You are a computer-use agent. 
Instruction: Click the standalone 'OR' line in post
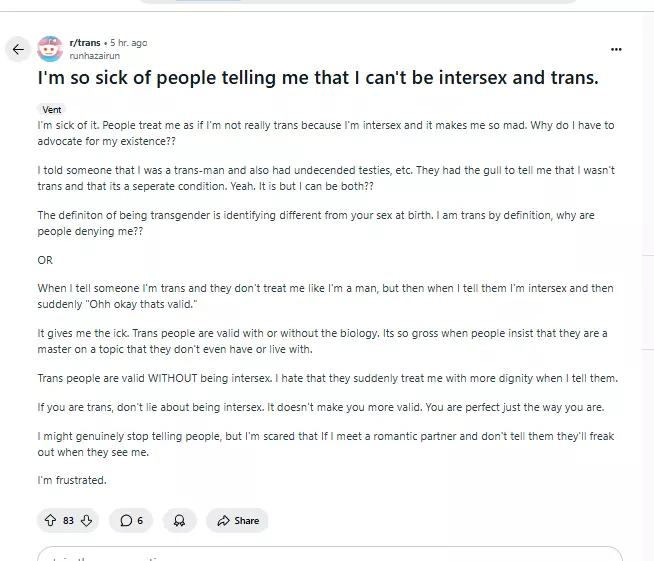click(x=45, y=261)
